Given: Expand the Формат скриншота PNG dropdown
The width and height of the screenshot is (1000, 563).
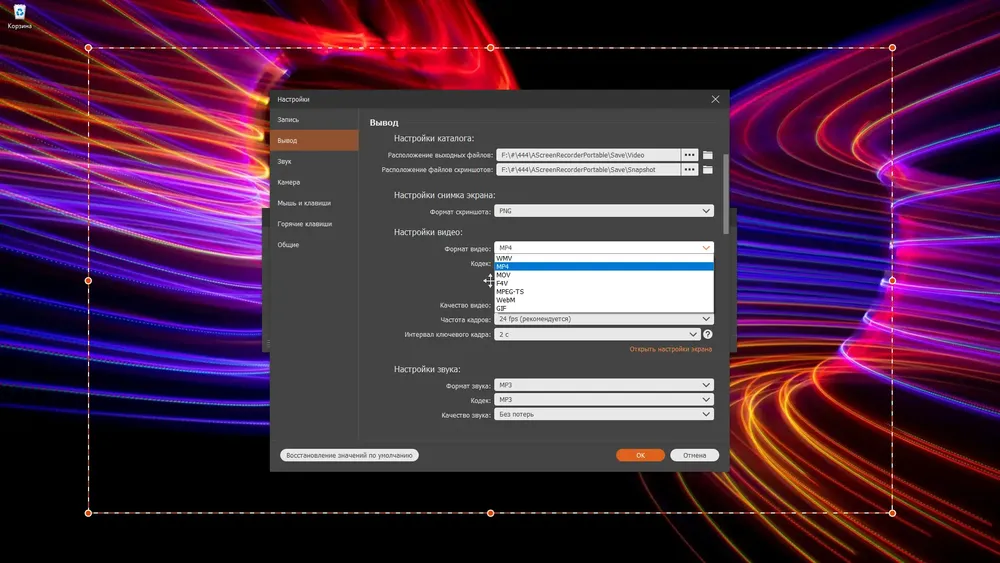Looking at the screenshot, I should pyautogui.click(x=604, y=211).
